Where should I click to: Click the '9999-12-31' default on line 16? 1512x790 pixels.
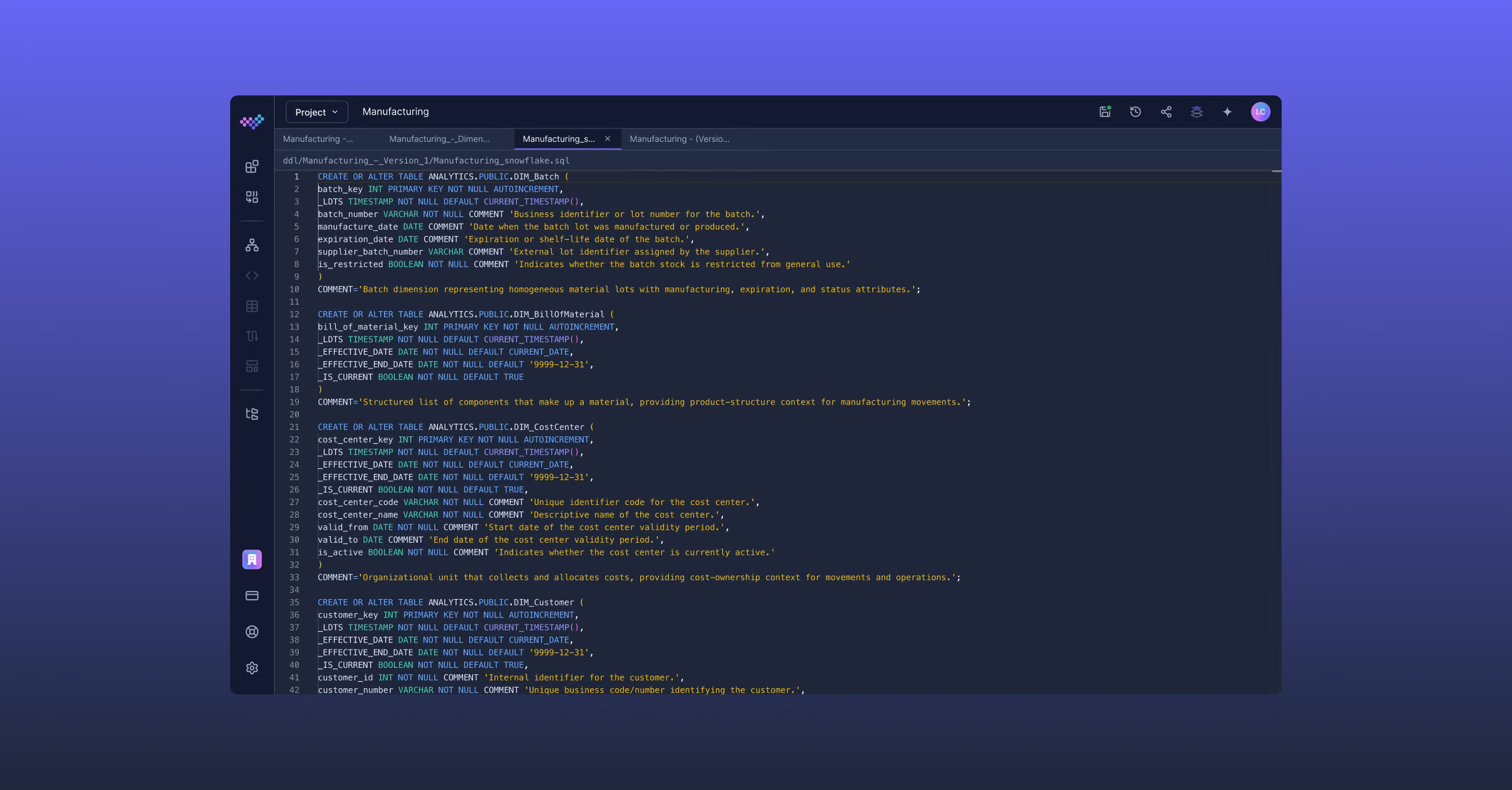coord(559,364)
